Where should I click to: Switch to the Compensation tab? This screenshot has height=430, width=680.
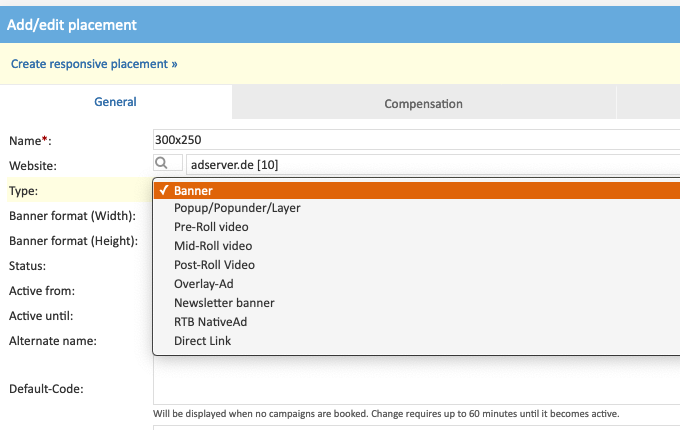[x=424, y=104]
